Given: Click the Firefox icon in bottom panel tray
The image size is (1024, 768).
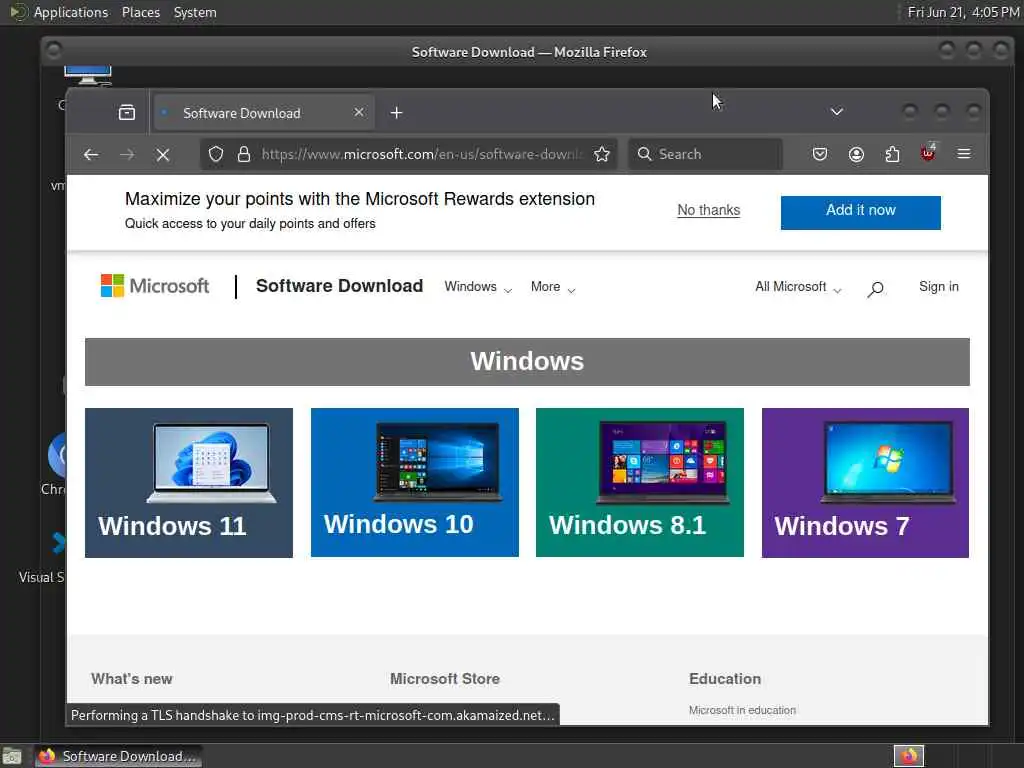Looking at the screenshot, I should [x=908, y=756].
